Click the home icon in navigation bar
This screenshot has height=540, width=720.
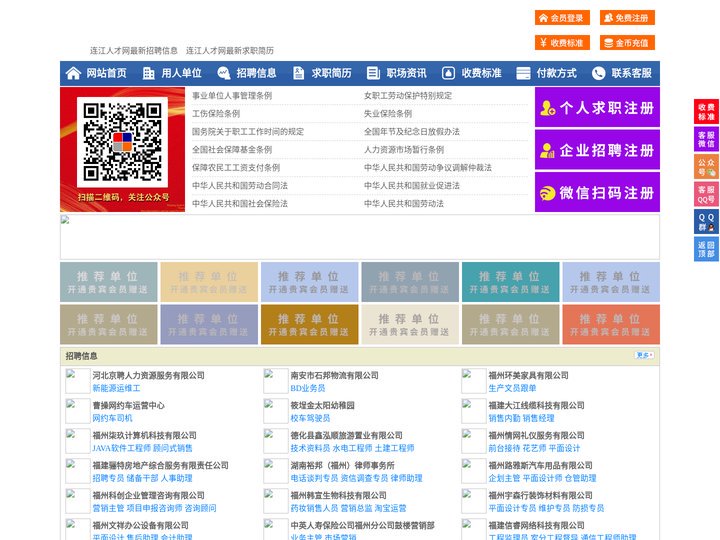[73, 73]
